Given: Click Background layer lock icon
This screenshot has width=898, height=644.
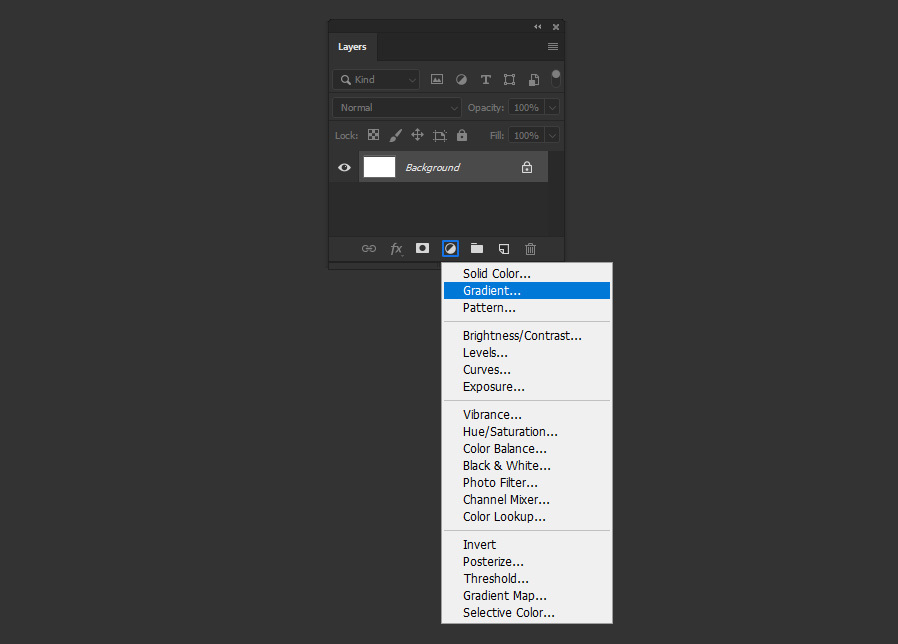Looking at the screenshot, I should (x=527, y=167).
